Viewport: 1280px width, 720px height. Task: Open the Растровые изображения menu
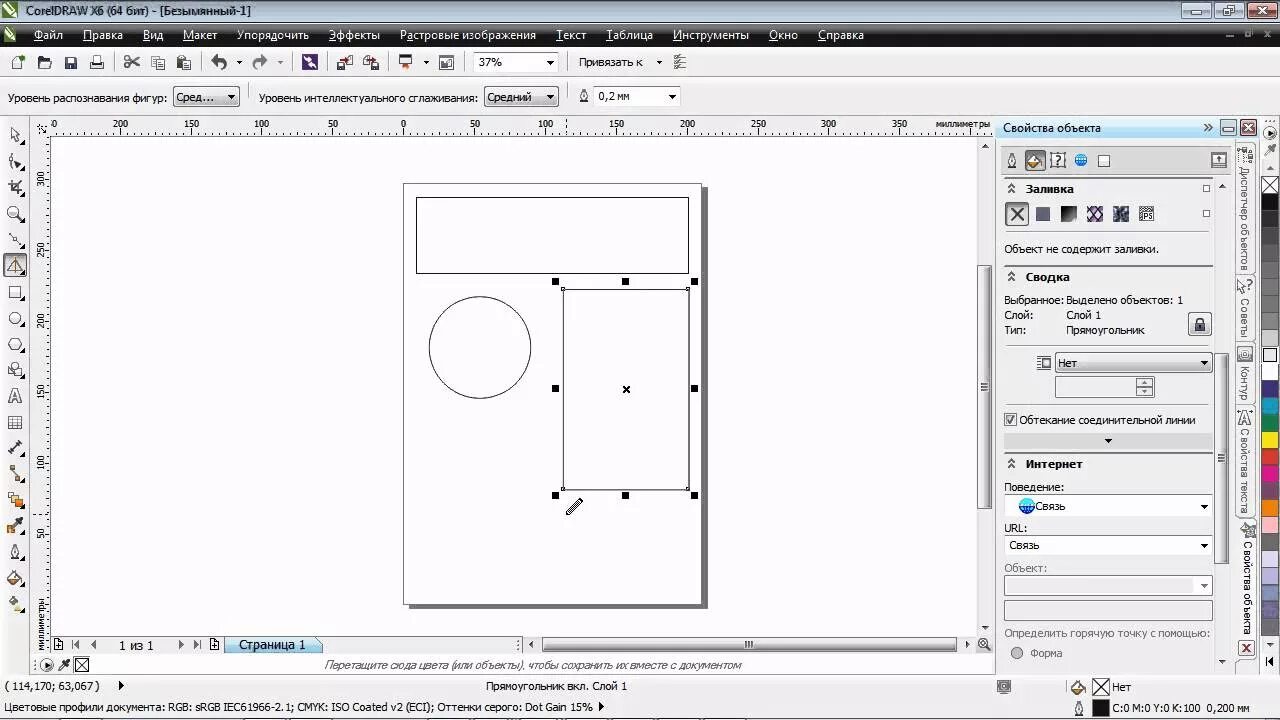pyautogui.click(x=468, y=35)
